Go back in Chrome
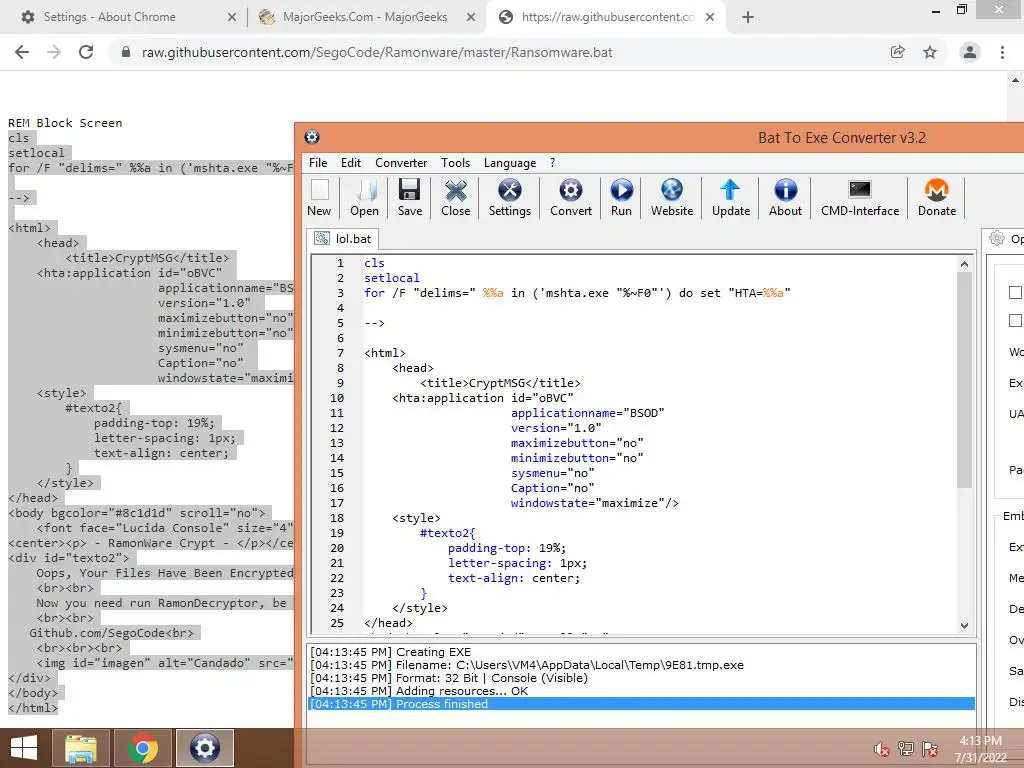1024x768 pixels. [x=22, y=52]
